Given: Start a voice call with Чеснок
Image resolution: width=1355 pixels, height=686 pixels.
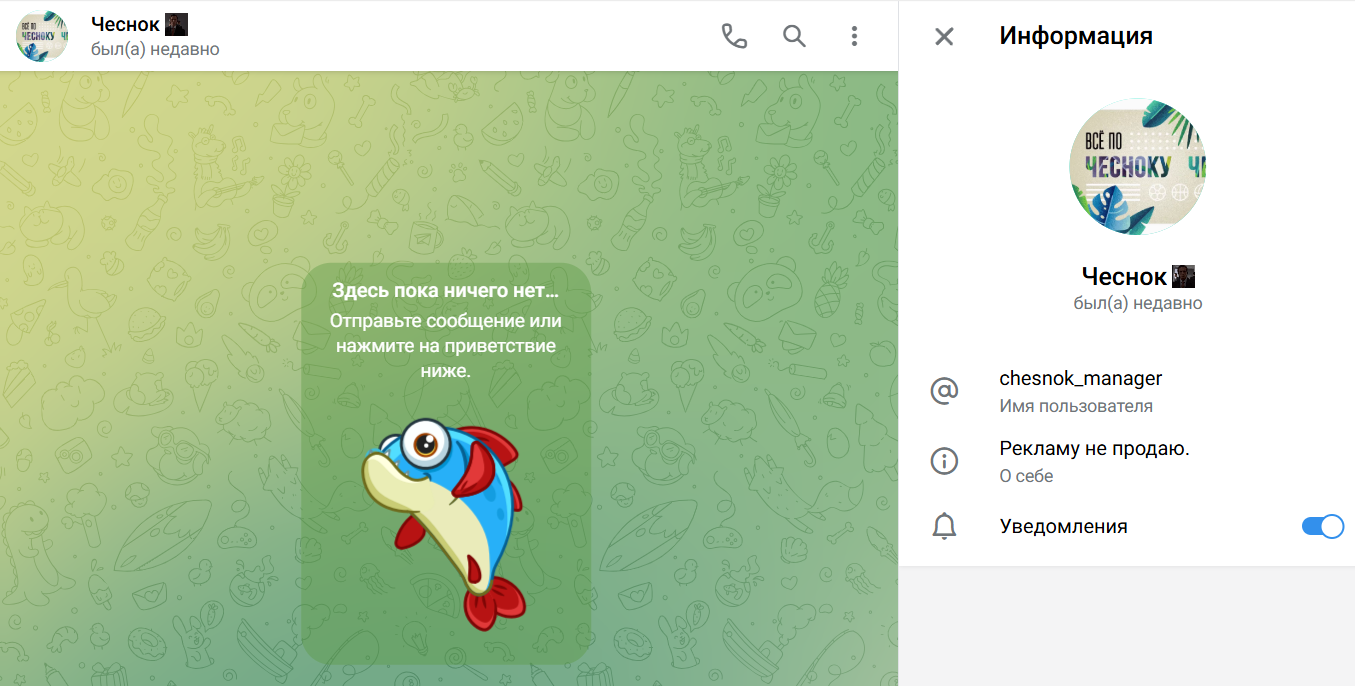Looking at the screenshot, I should click(734, 36).
